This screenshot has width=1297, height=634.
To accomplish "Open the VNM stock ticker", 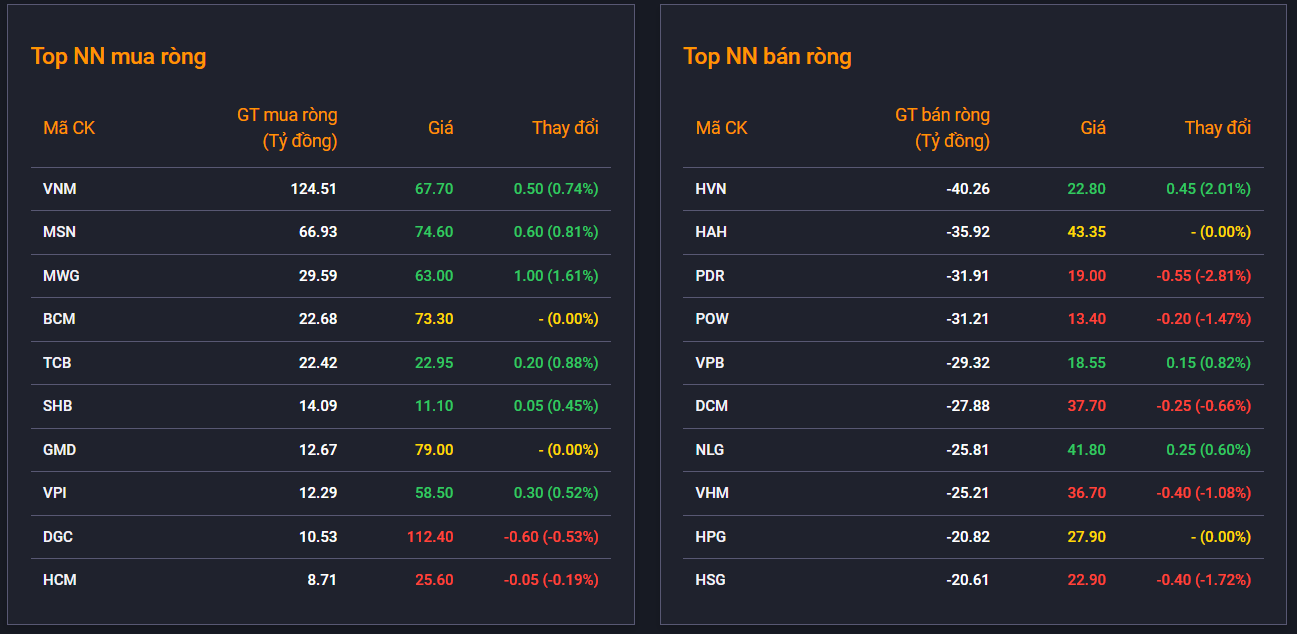I will point(59,188).
